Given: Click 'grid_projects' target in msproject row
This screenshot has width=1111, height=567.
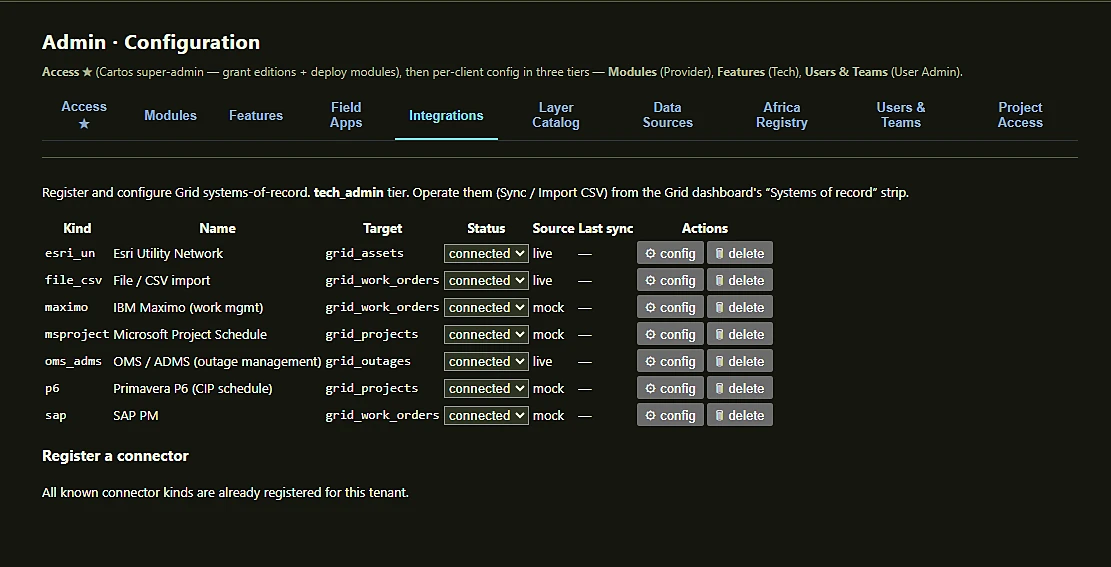Looking at the screenshot, I should 371,334.
